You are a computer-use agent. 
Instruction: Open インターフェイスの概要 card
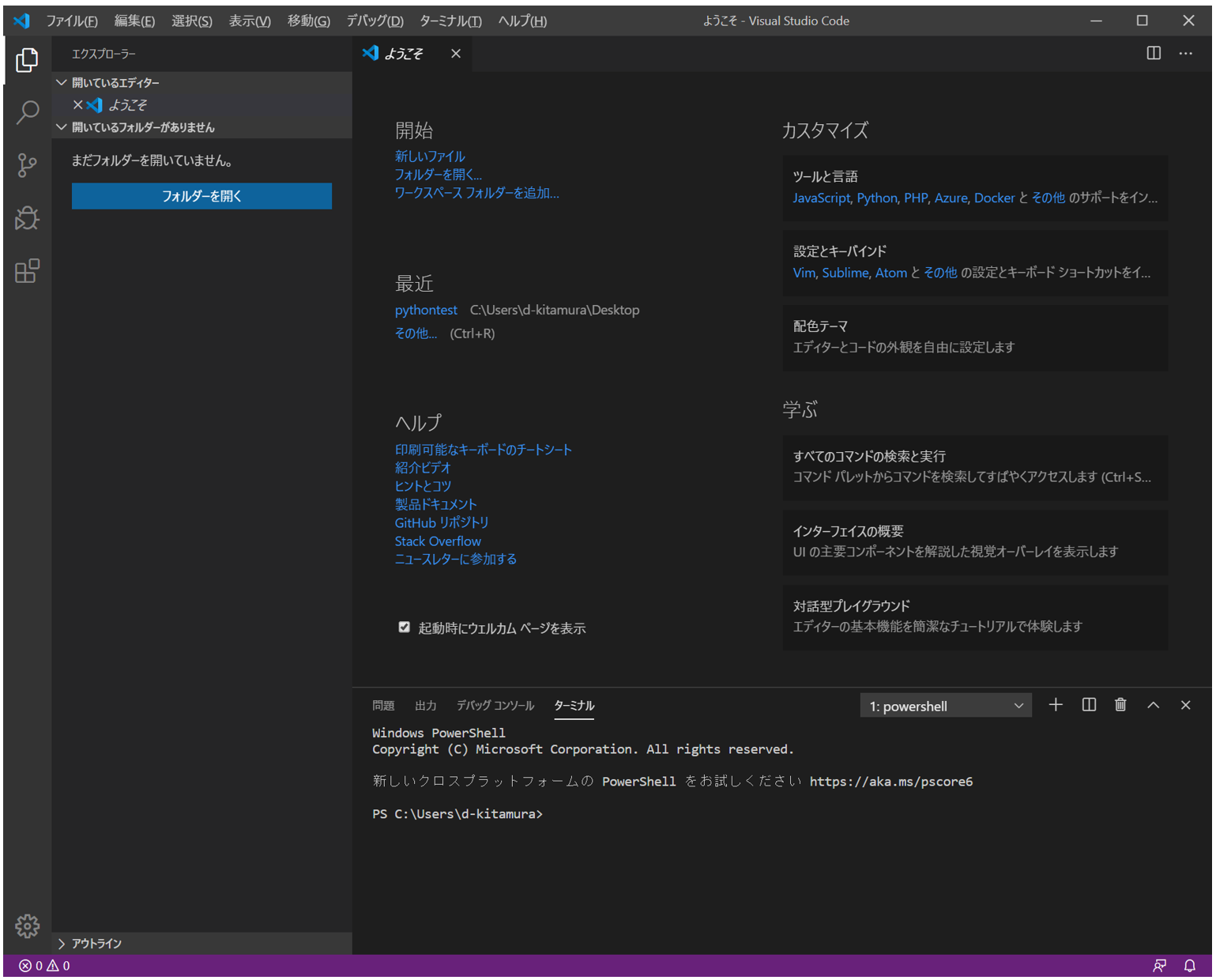(975, 542)
